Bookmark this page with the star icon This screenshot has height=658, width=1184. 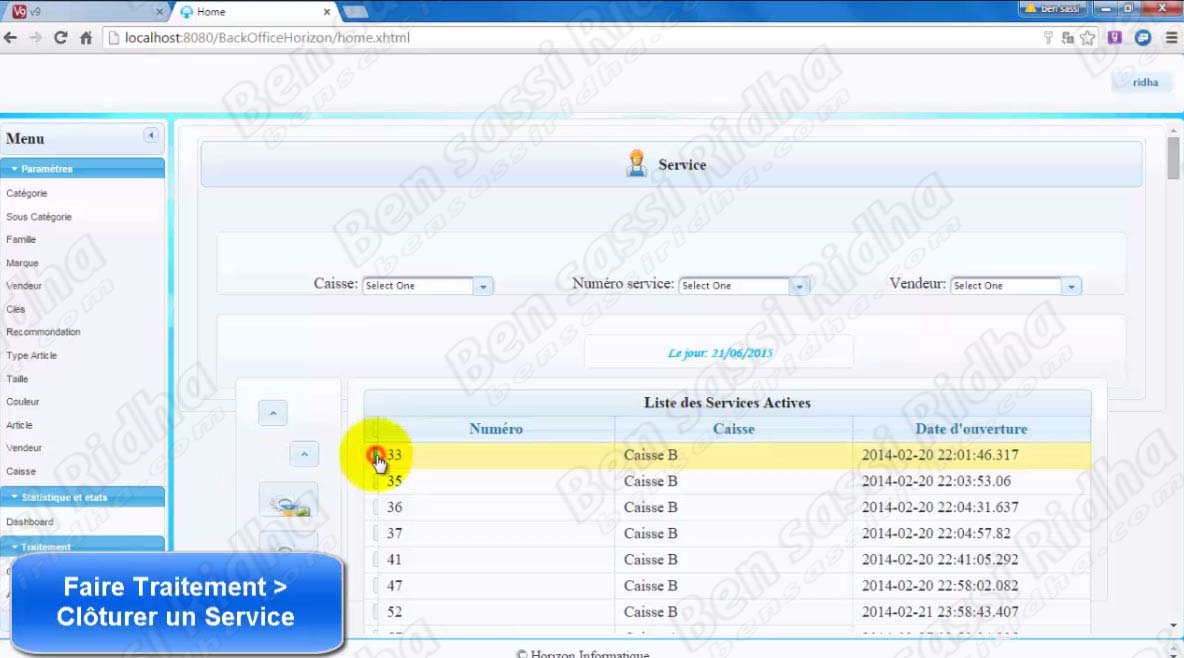point(1087,38)
